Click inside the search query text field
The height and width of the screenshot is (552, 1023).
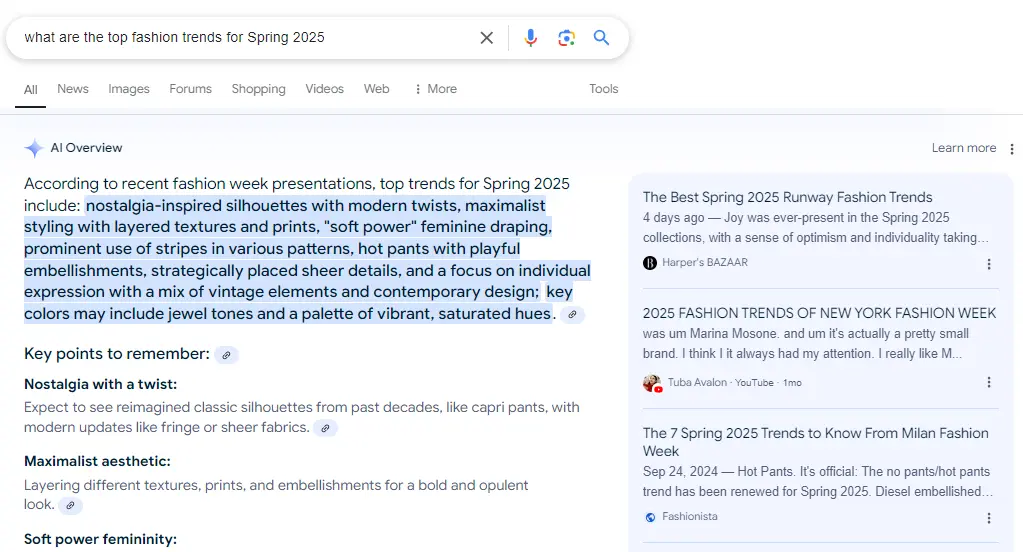240,38
